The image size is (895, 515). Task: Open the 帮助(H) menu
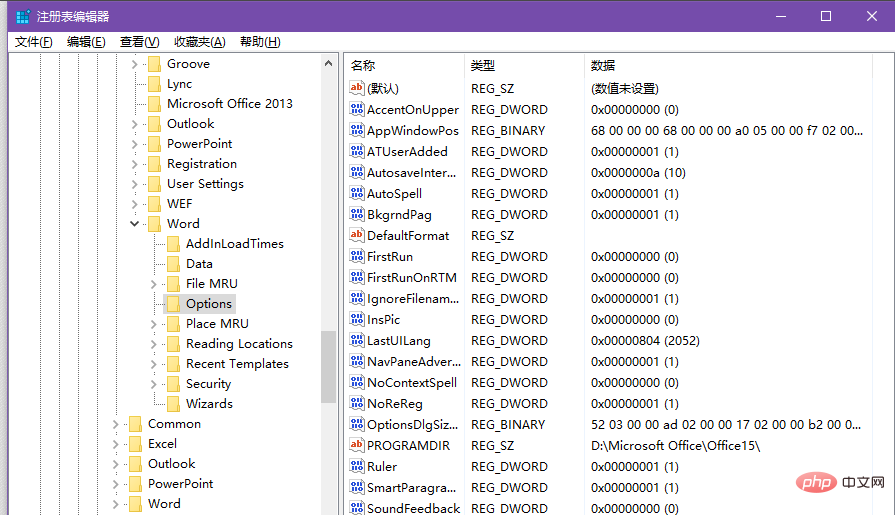260,42
